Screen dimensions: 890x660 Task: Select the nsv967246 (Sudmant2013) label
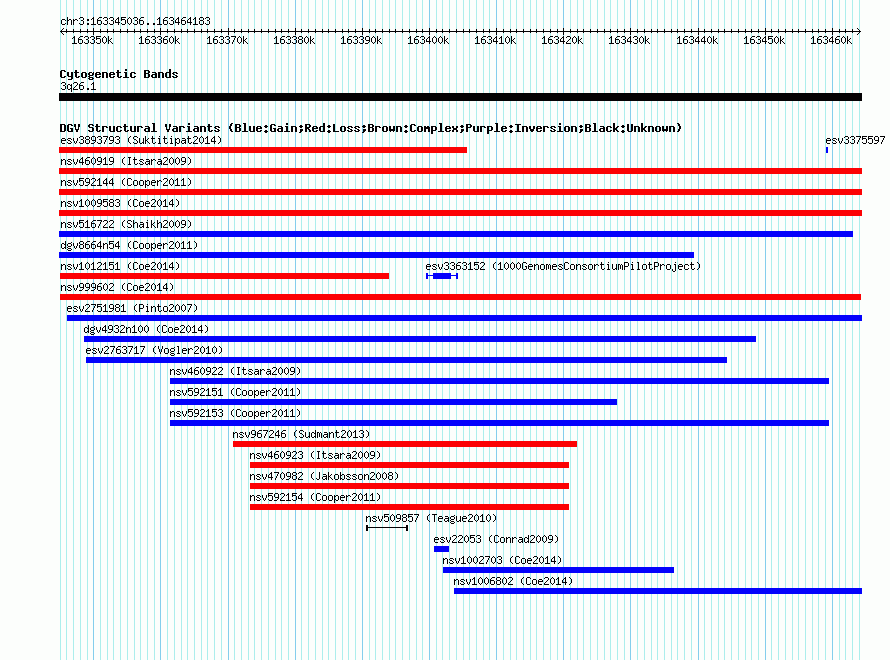(301, 434)
